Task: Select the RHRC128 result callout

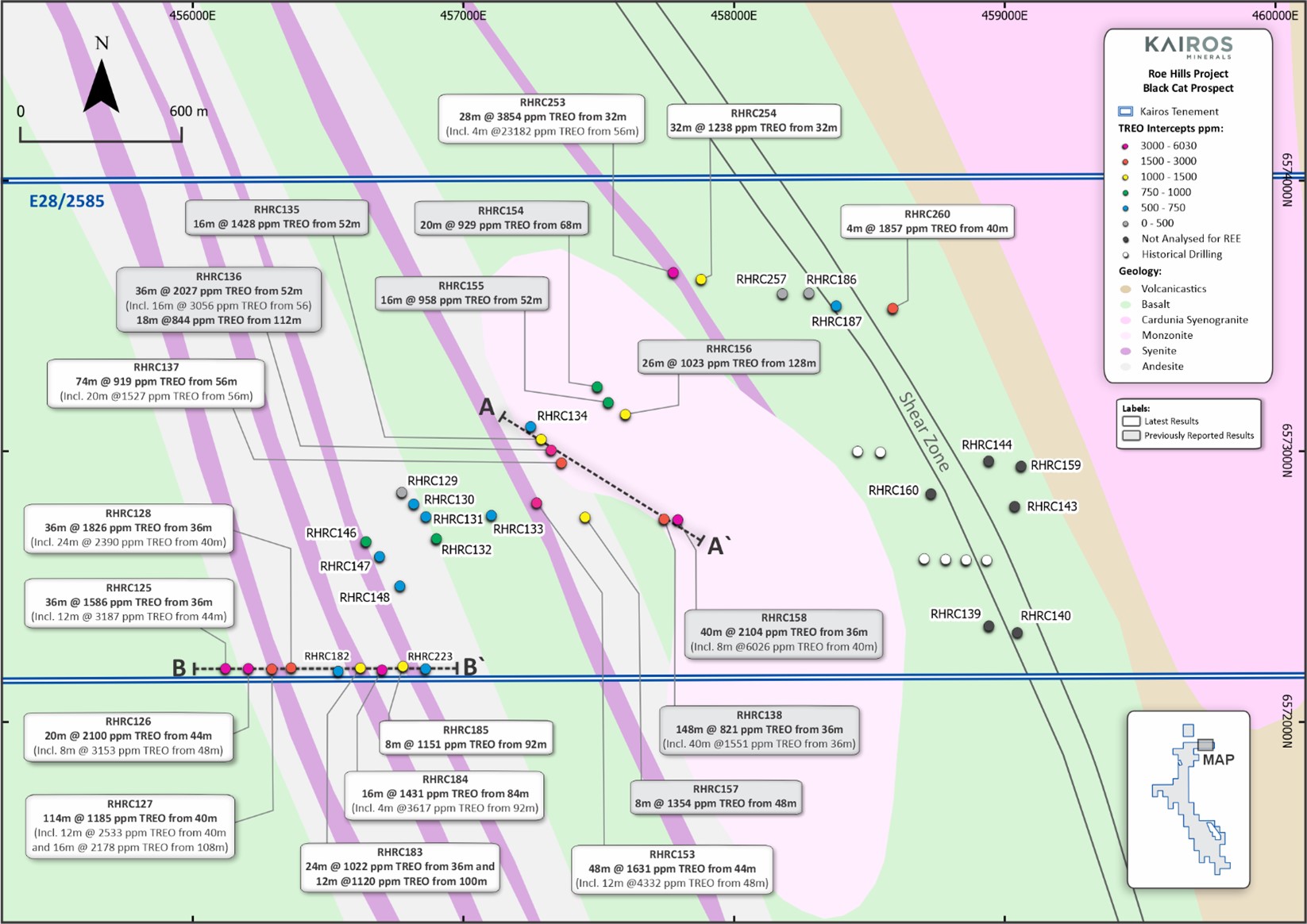Action: pyautogui.click(x=129, y=528)
